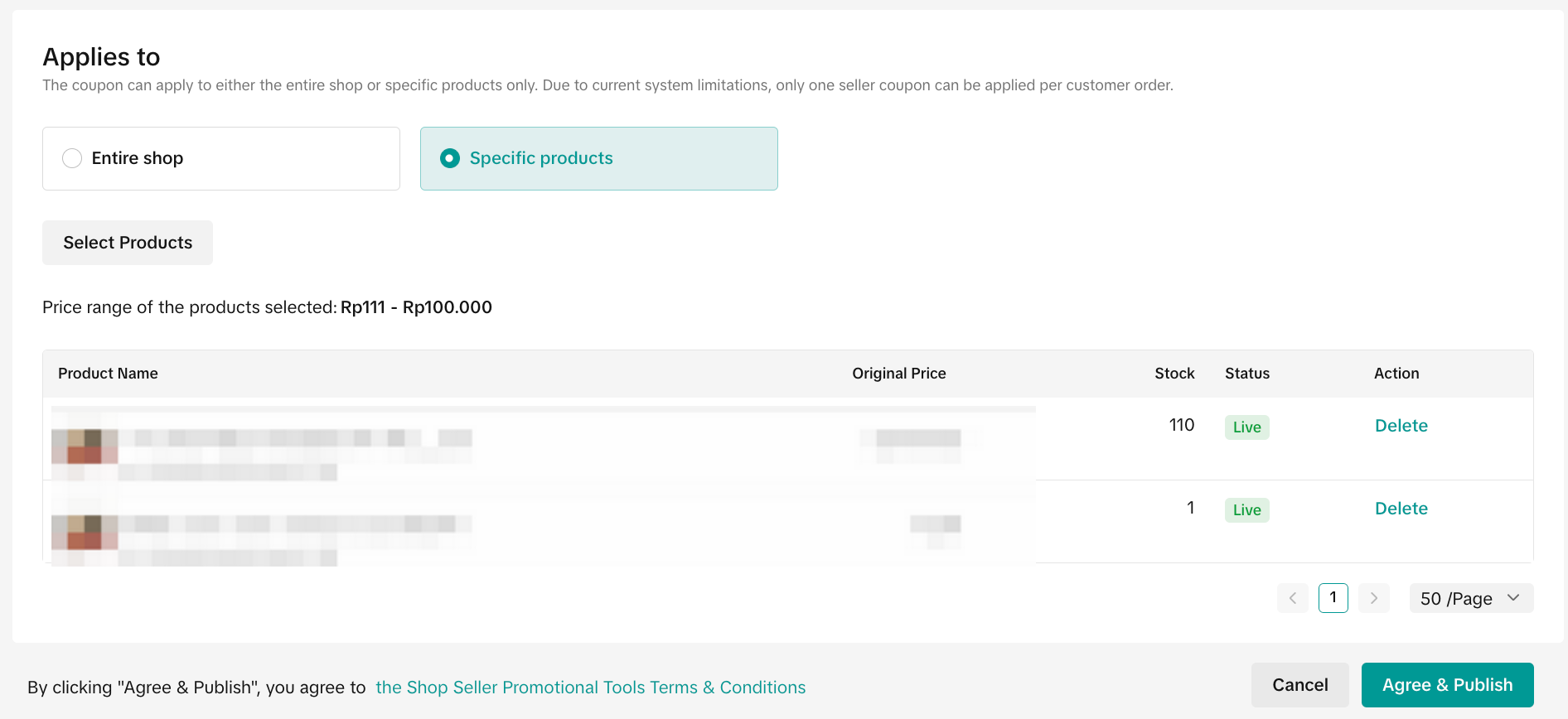The width and height of the screenshot is (1568, 719).
Task: Expand page size chevron arrow
Action: pos(1513,598)
